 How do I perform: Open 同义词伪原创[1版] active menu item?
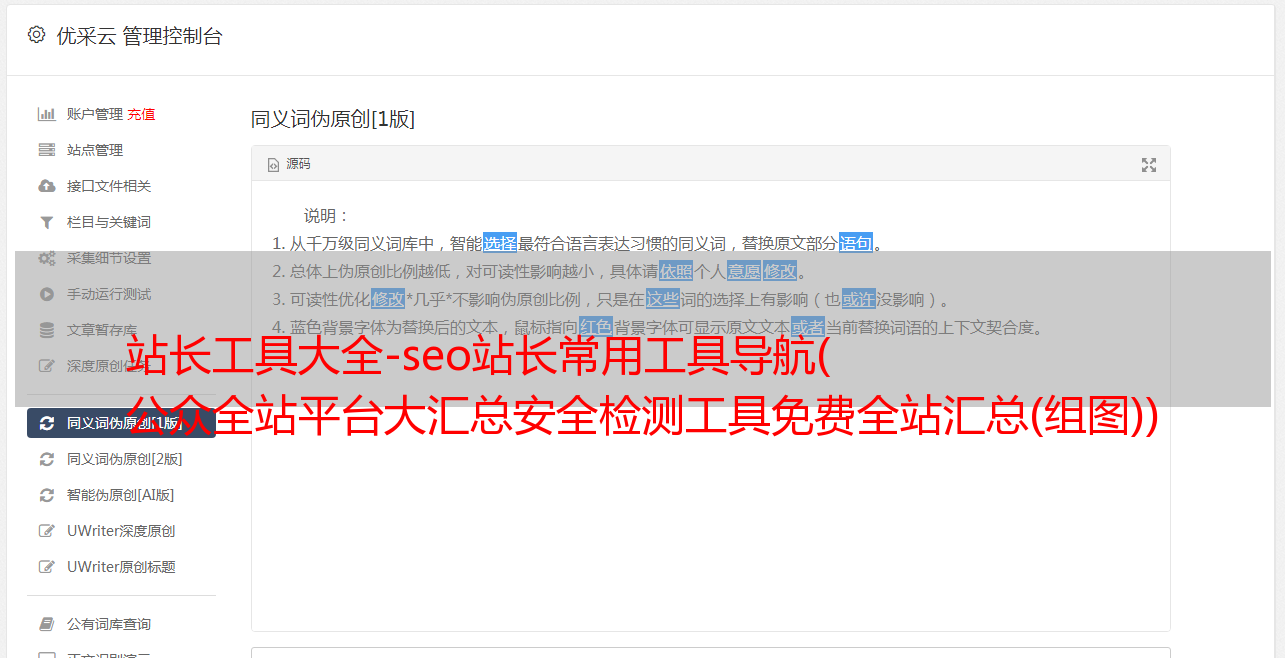[121, 423]
